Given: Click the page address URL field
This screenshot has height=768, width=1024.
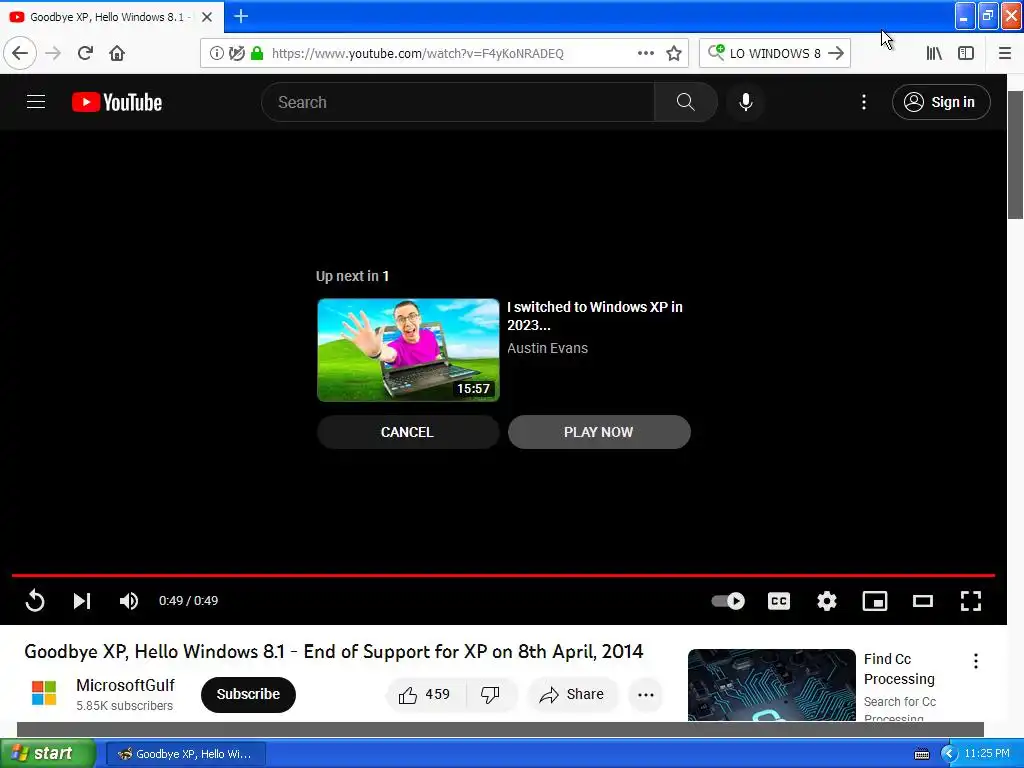Looking at the screenshot, I should (444, 53).
